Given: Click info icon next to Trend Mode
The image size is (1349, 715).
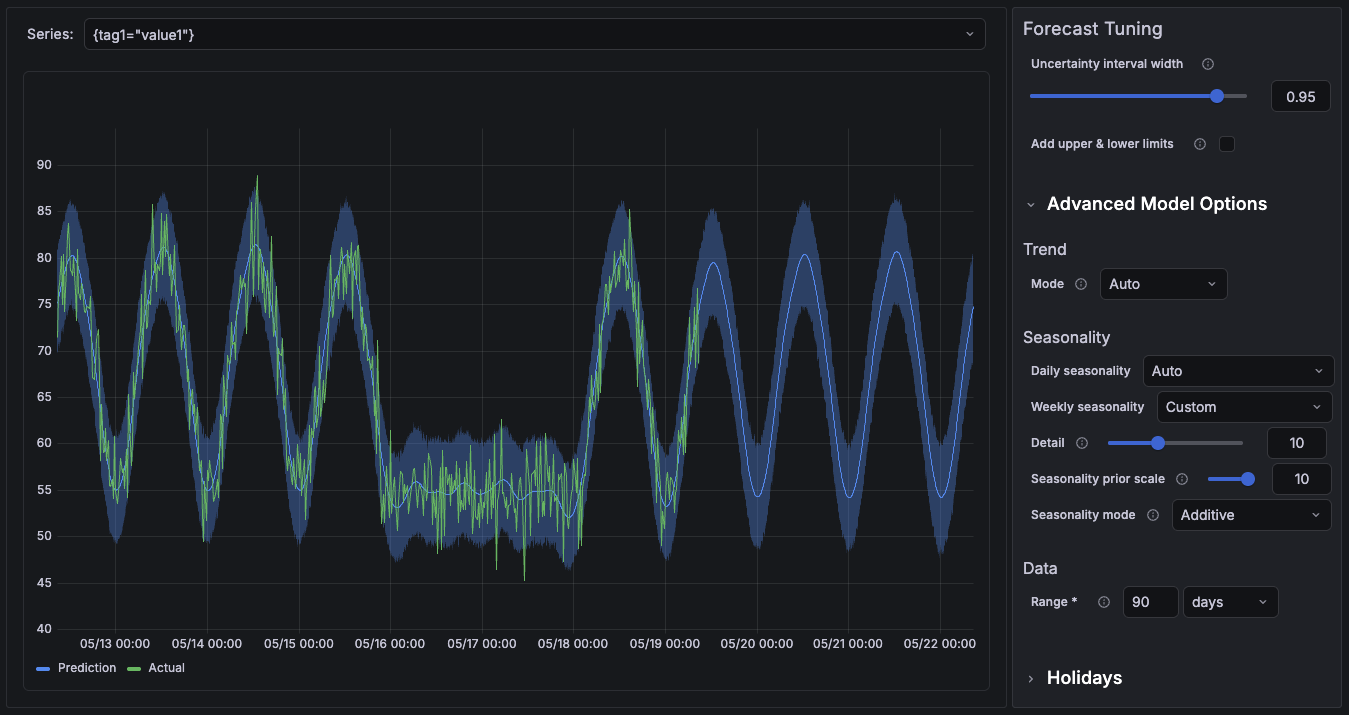Looking at the screenshot, I should pyautogui.click(x=1080, y=284).
